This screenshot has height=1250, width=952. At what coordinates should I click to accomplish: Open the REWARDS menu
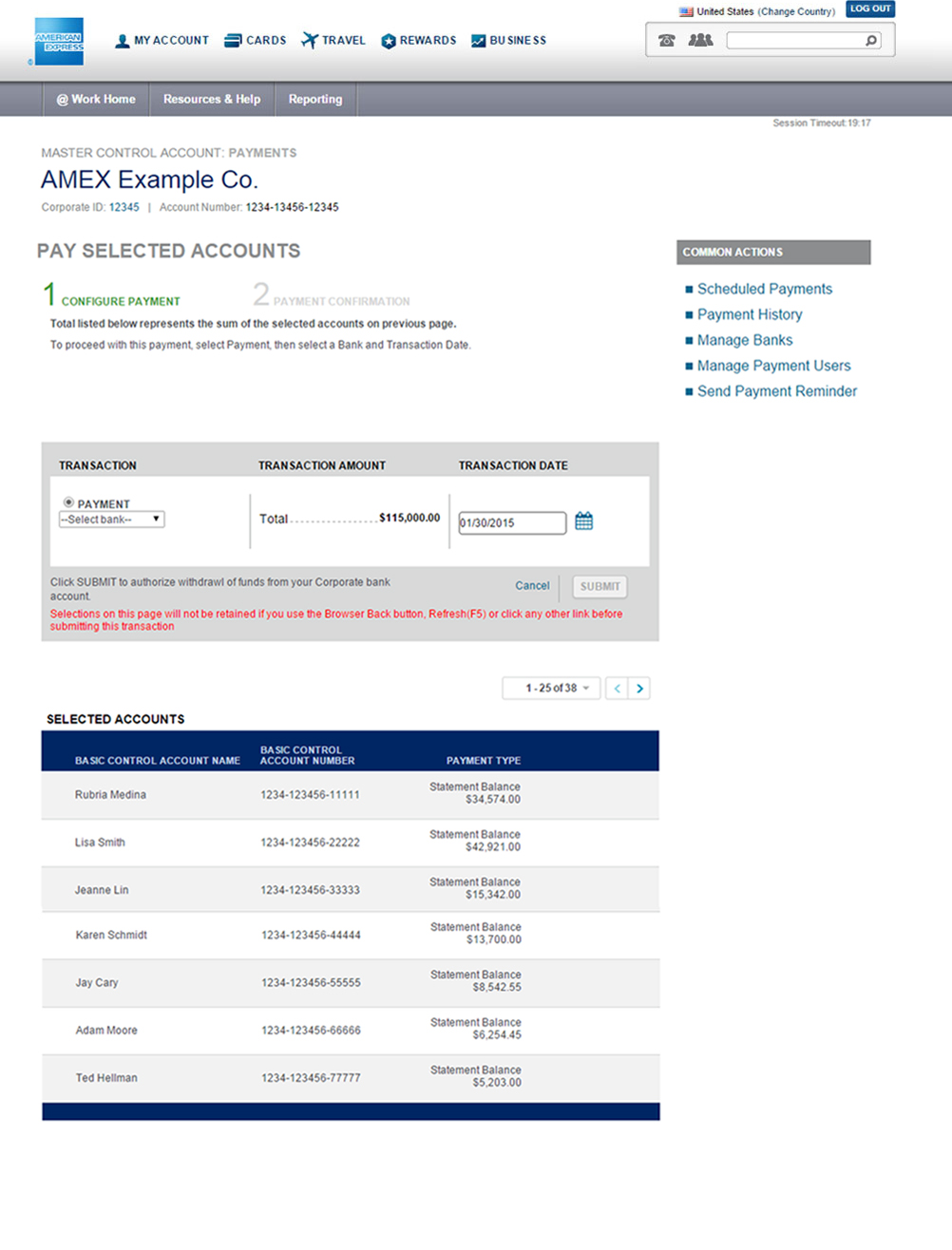click(x=428, y=41)
